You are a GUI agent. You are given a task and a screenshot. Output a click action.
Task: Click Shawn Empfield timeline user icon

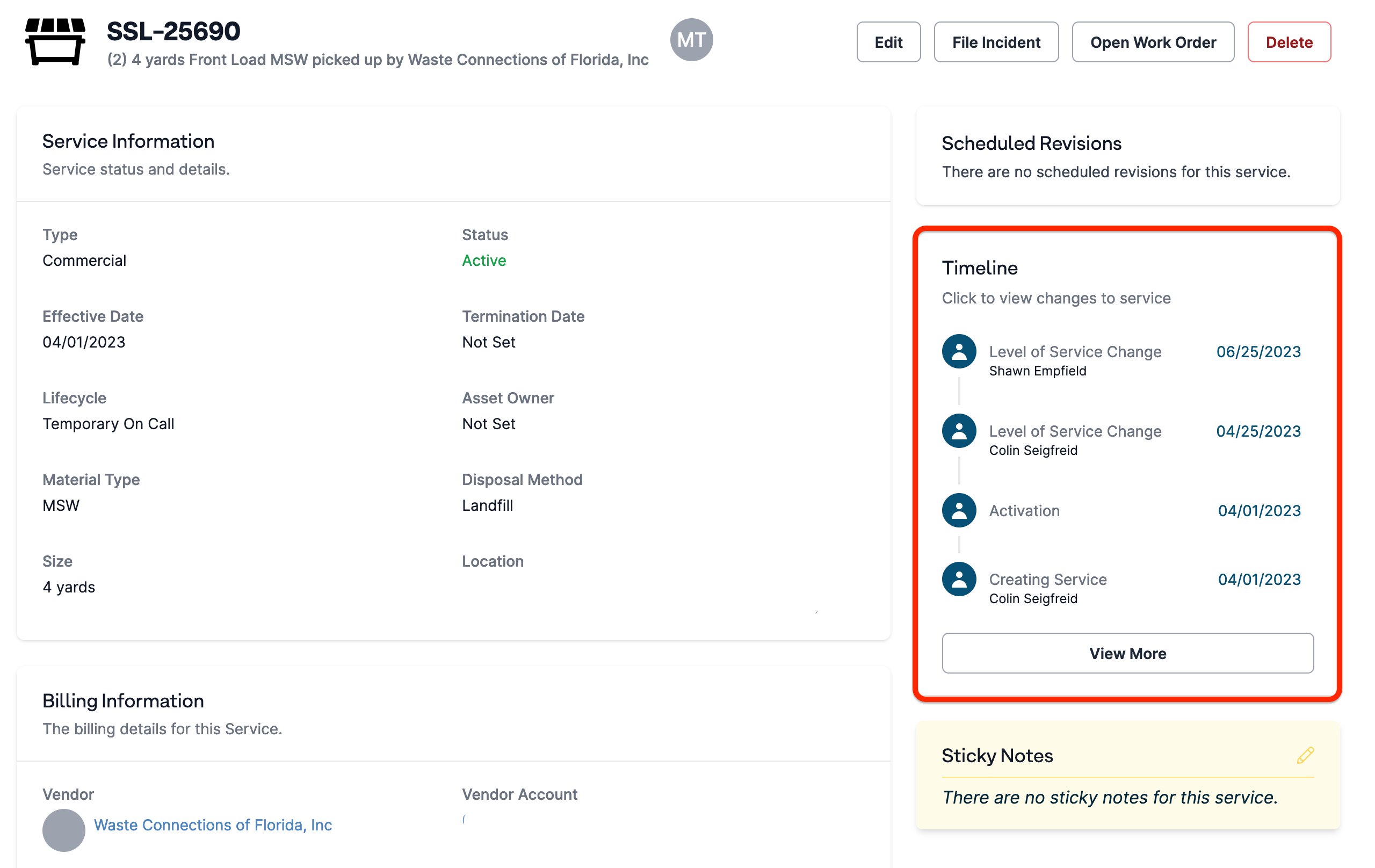959,351
